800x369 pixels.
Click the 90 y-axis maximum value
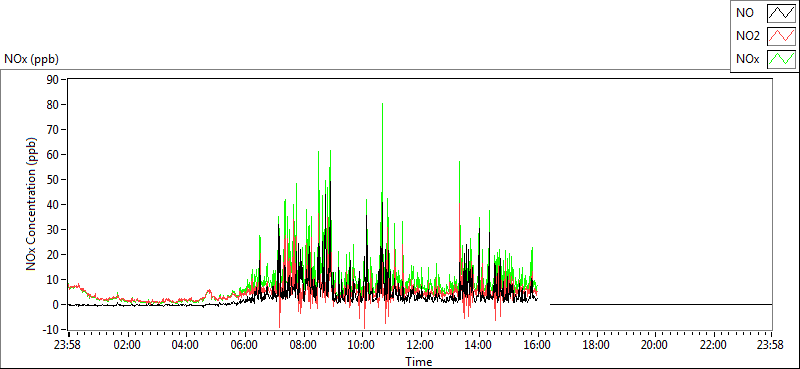(x=53, y=80)
